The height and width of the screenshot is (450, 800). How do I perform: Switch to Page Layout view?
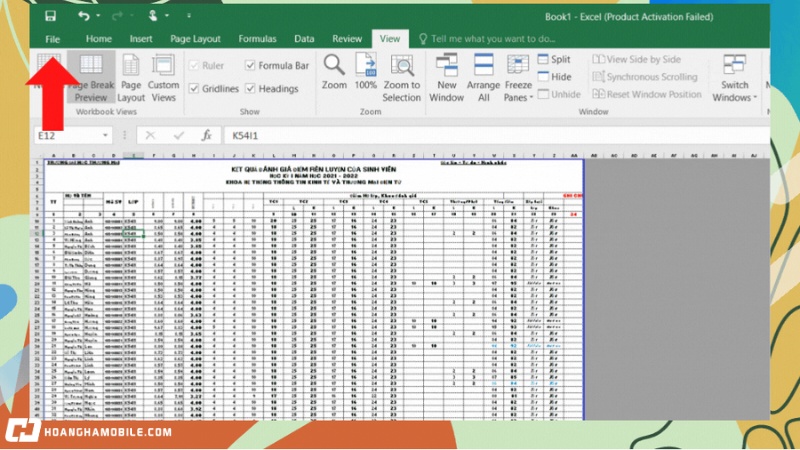click(131, 77)
